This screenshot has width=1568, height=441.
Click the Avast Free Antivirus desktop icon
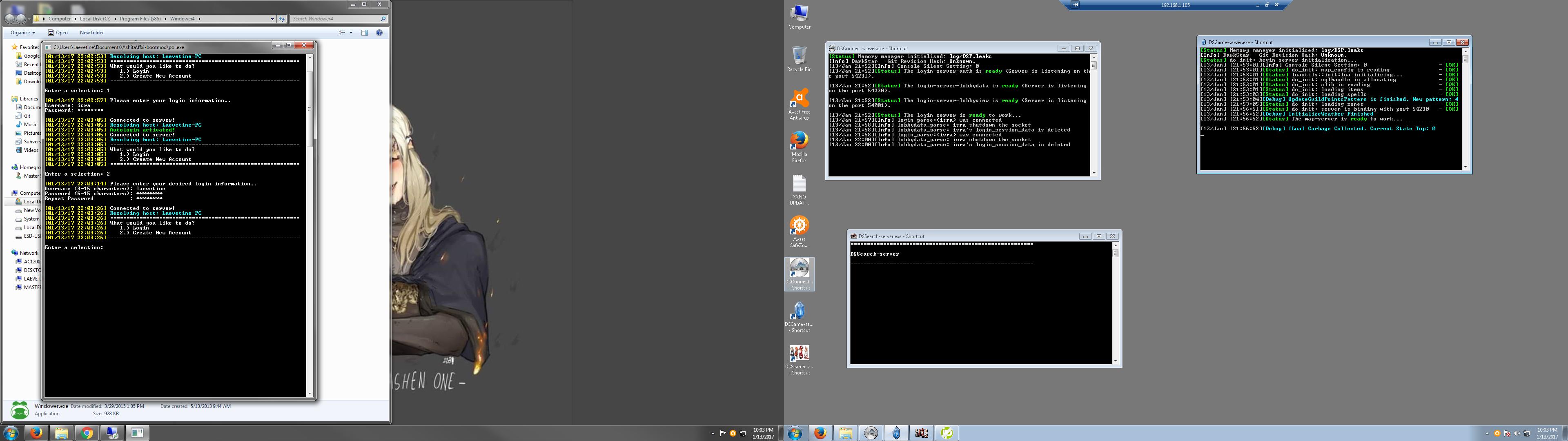799,98
